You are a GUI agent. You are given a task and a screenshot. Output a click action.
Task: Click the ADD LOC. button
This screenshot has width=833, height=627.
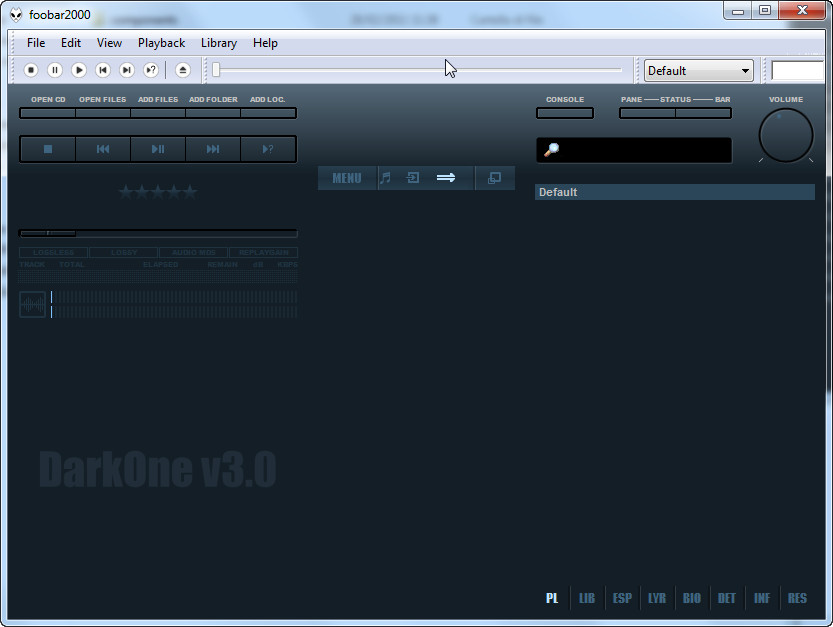point(268,113)
